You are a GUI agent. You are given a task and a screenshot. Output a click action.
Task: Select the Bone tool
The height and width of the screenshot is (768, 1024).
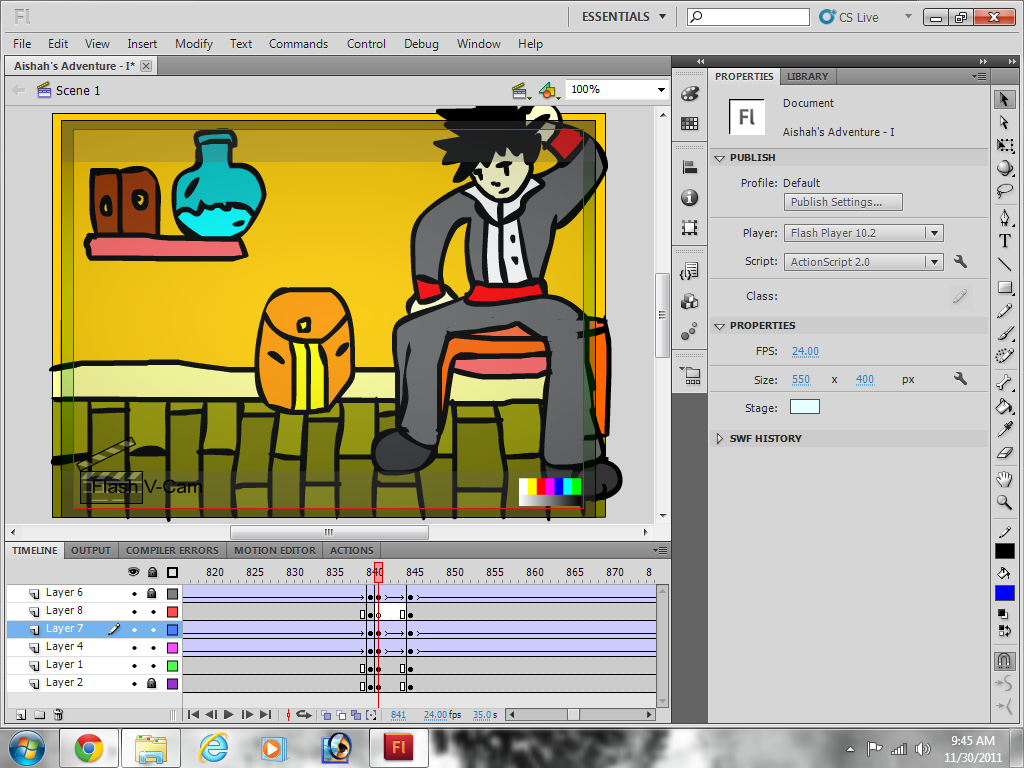pos(1004,383)
